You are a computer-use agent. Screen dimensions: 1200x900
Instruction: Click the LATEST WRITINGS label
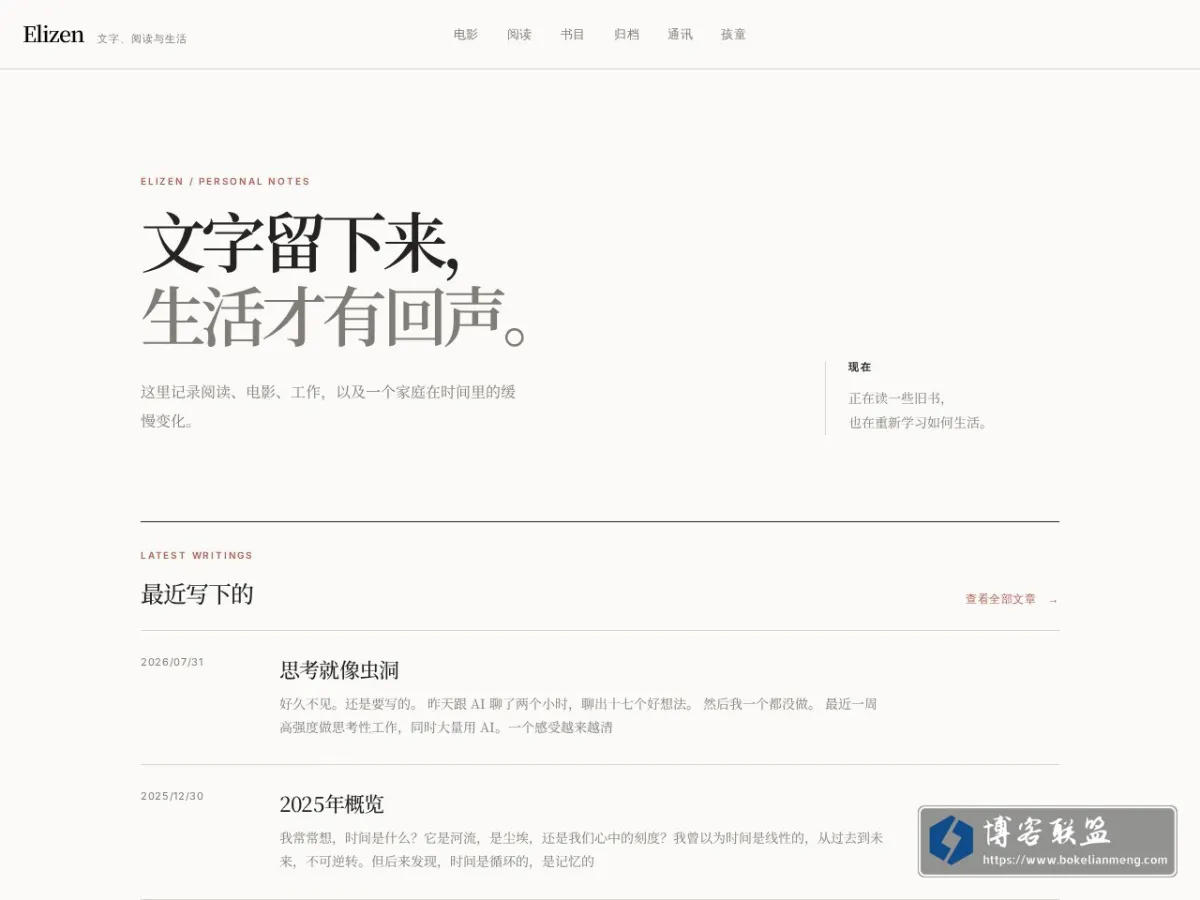197,555
